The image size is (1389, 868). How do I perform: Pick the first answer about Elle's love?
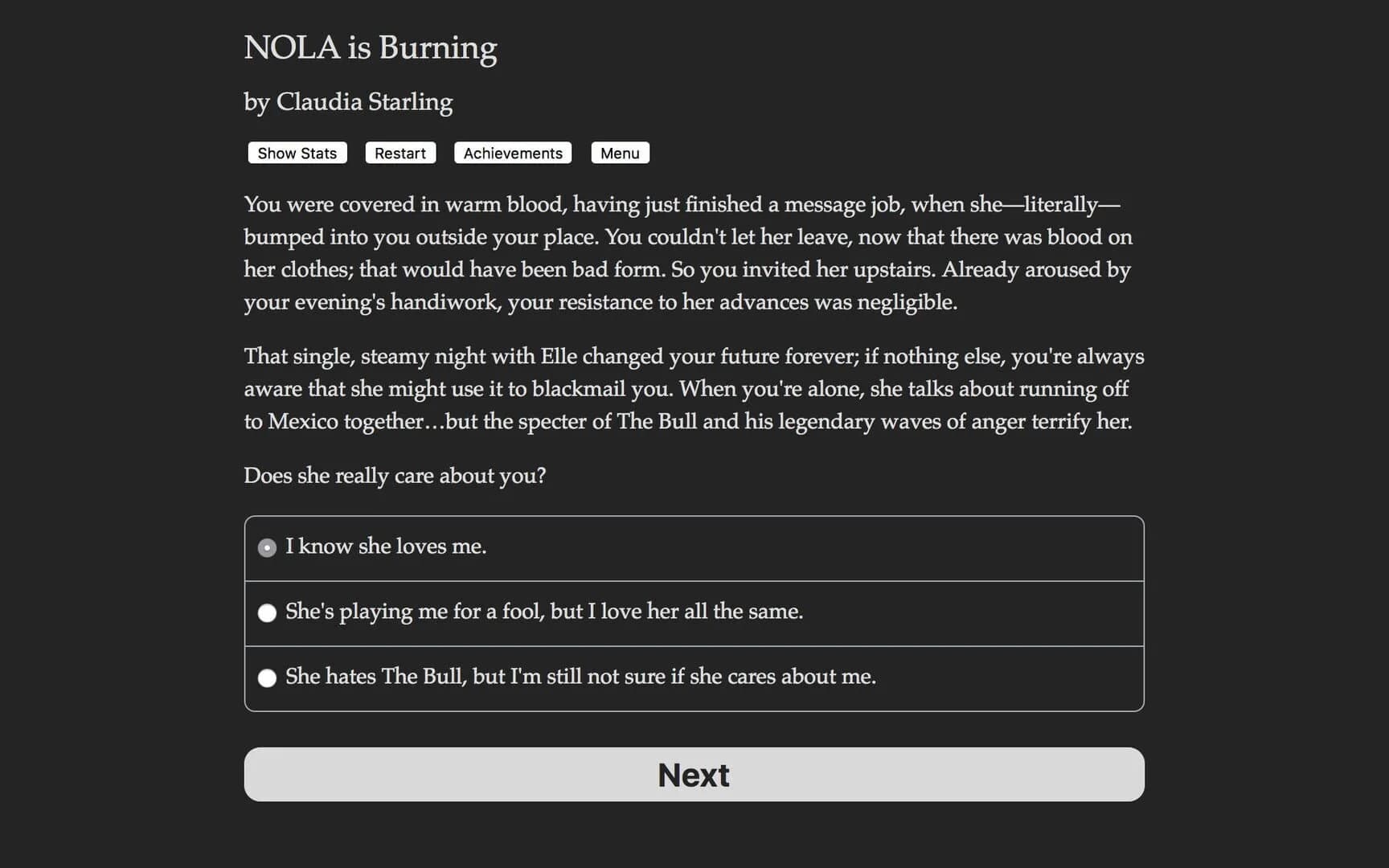386,547
